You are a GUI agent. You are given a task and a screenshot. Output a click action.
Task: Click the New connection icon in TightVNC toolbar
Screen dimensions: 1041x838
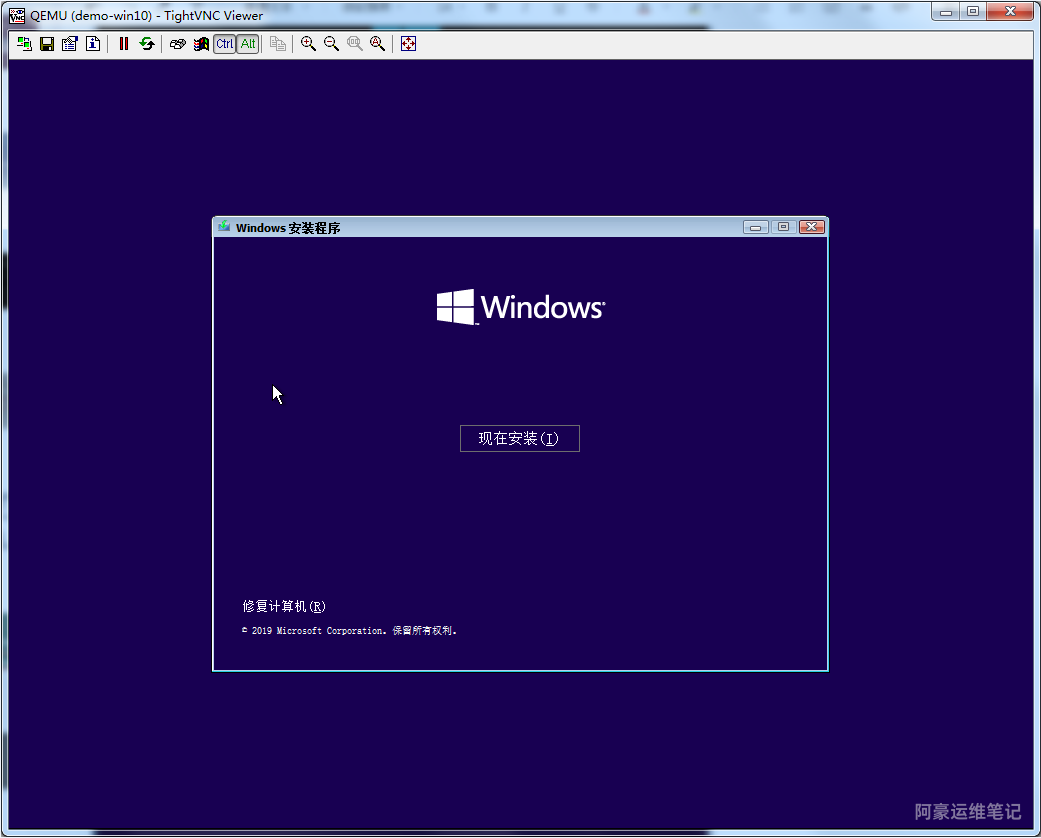tap(25, 44)
